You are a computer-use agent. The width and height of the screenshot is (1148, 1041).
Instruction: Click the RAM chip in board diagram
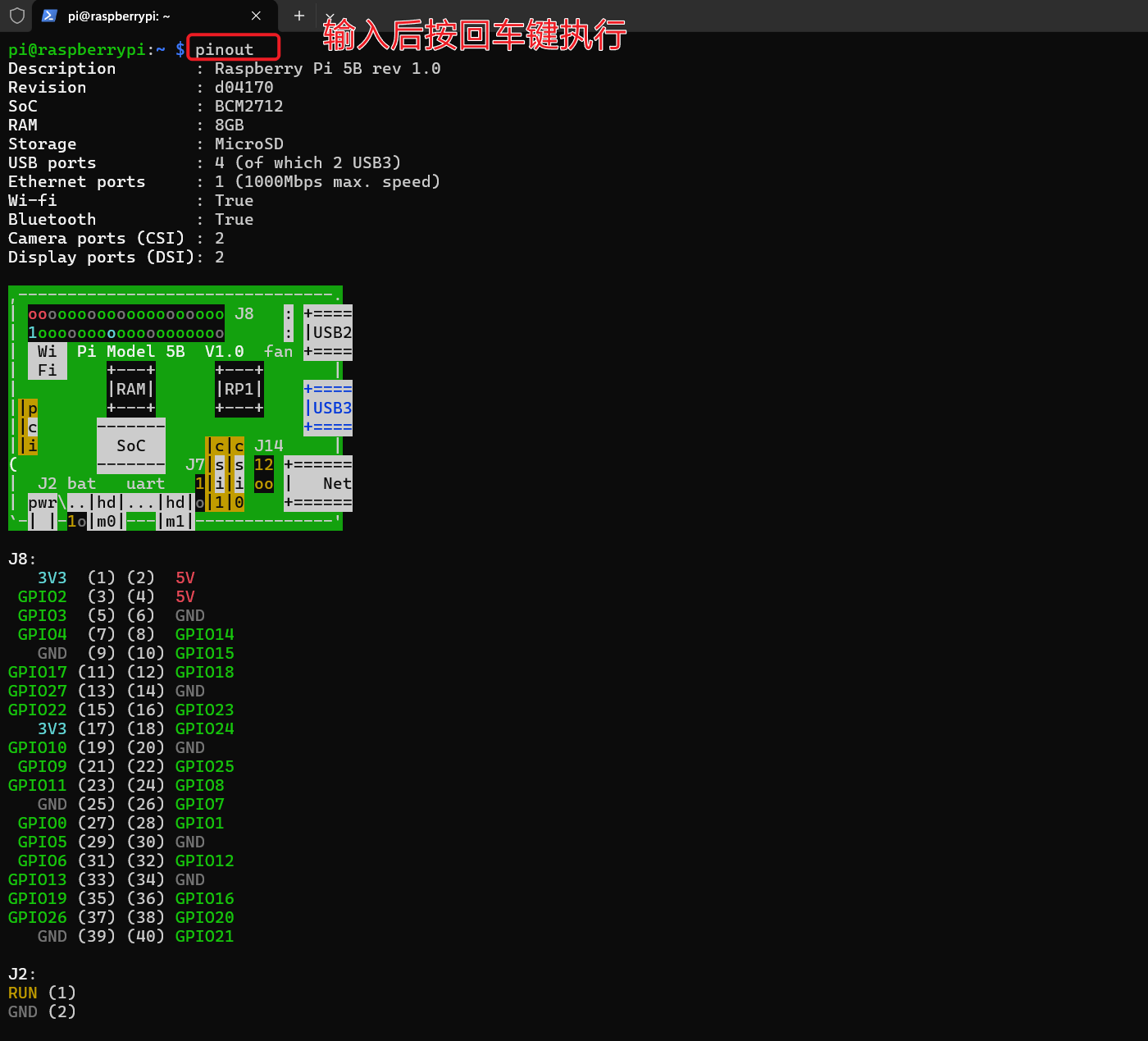coord(131,389)
